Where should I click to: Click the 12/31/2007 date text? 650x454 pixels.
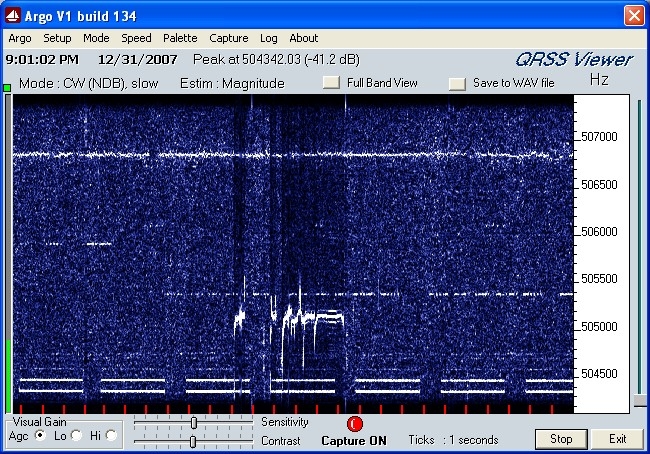[x=138, y=60]
